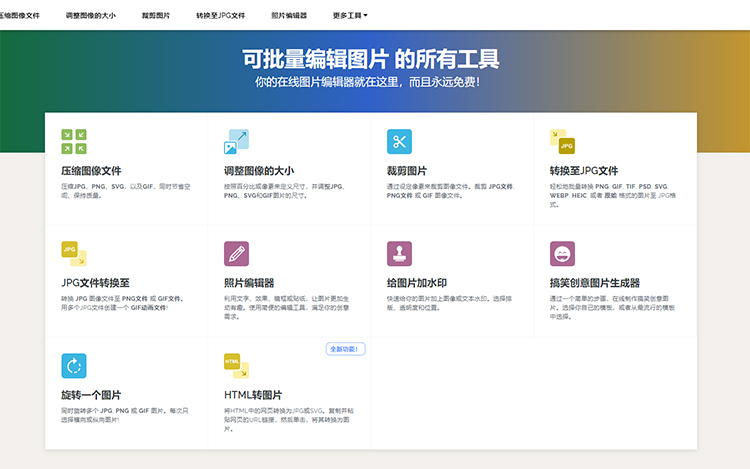The width and height of the screenshot is (750, 469).
Task: Expand the 更多工具 dropdown menu
Action: coord(350,16)
